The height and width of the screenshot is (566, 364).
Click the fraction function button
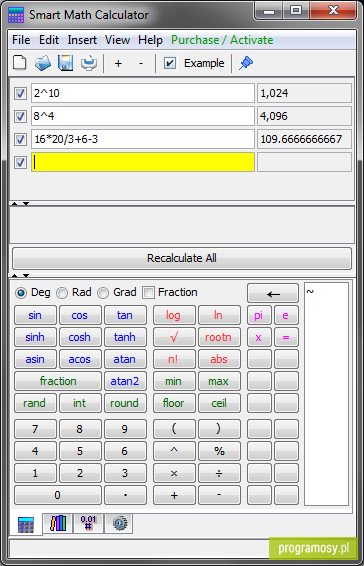pyautogui.click(x=58, y=382)
